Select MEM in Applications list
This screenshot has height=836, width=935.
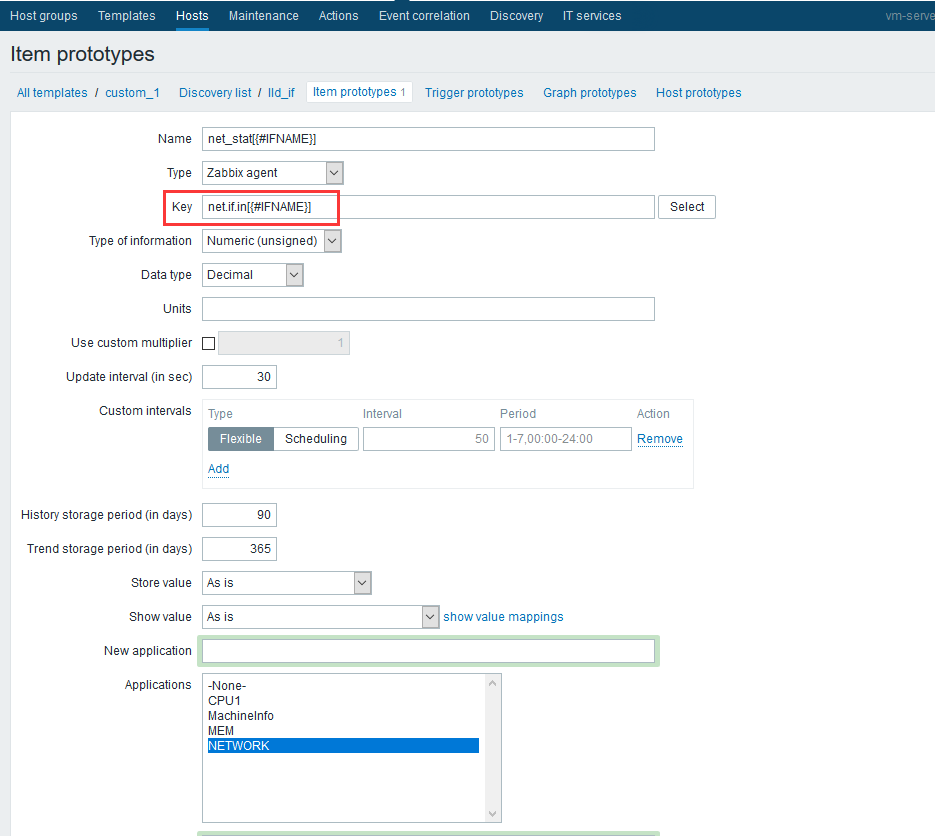343,730
